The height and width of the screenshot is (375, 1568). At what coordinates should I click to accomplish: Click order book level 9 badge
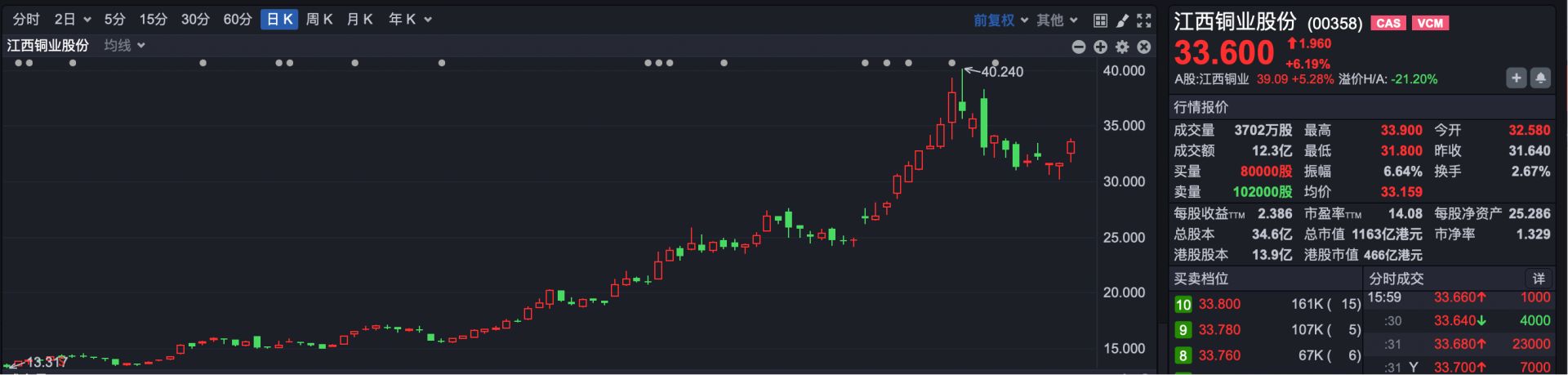tap(1183, 330)
